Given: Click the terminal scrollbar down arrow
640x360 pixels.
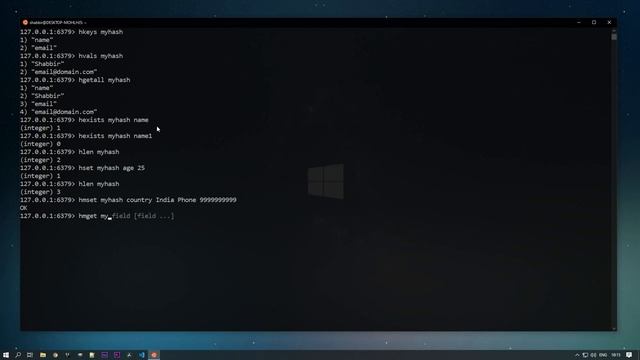Looking at the screenshot, I should click(x=614, y=328).
